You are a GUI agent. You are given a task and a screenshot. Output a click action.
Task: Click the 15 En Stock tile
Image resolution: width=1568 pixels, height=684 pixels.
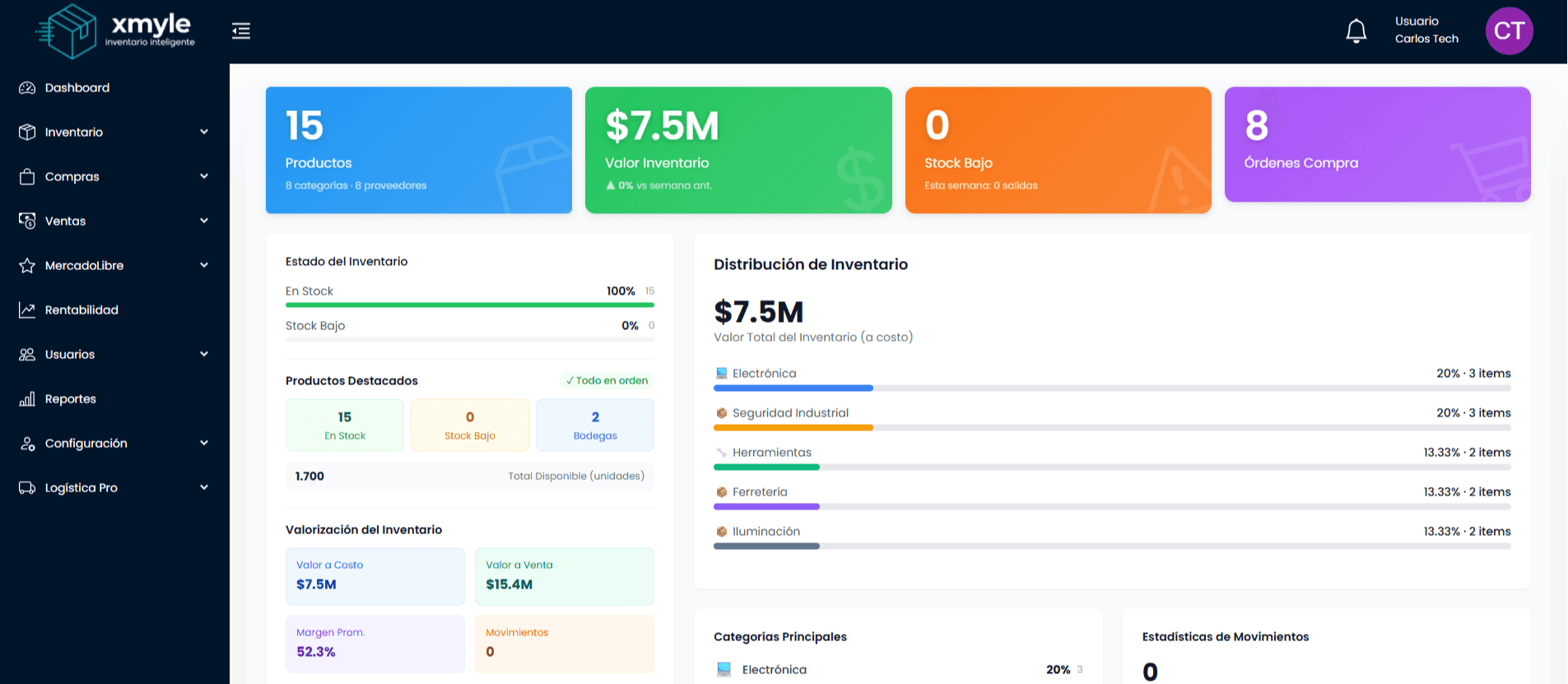(345, 426)
